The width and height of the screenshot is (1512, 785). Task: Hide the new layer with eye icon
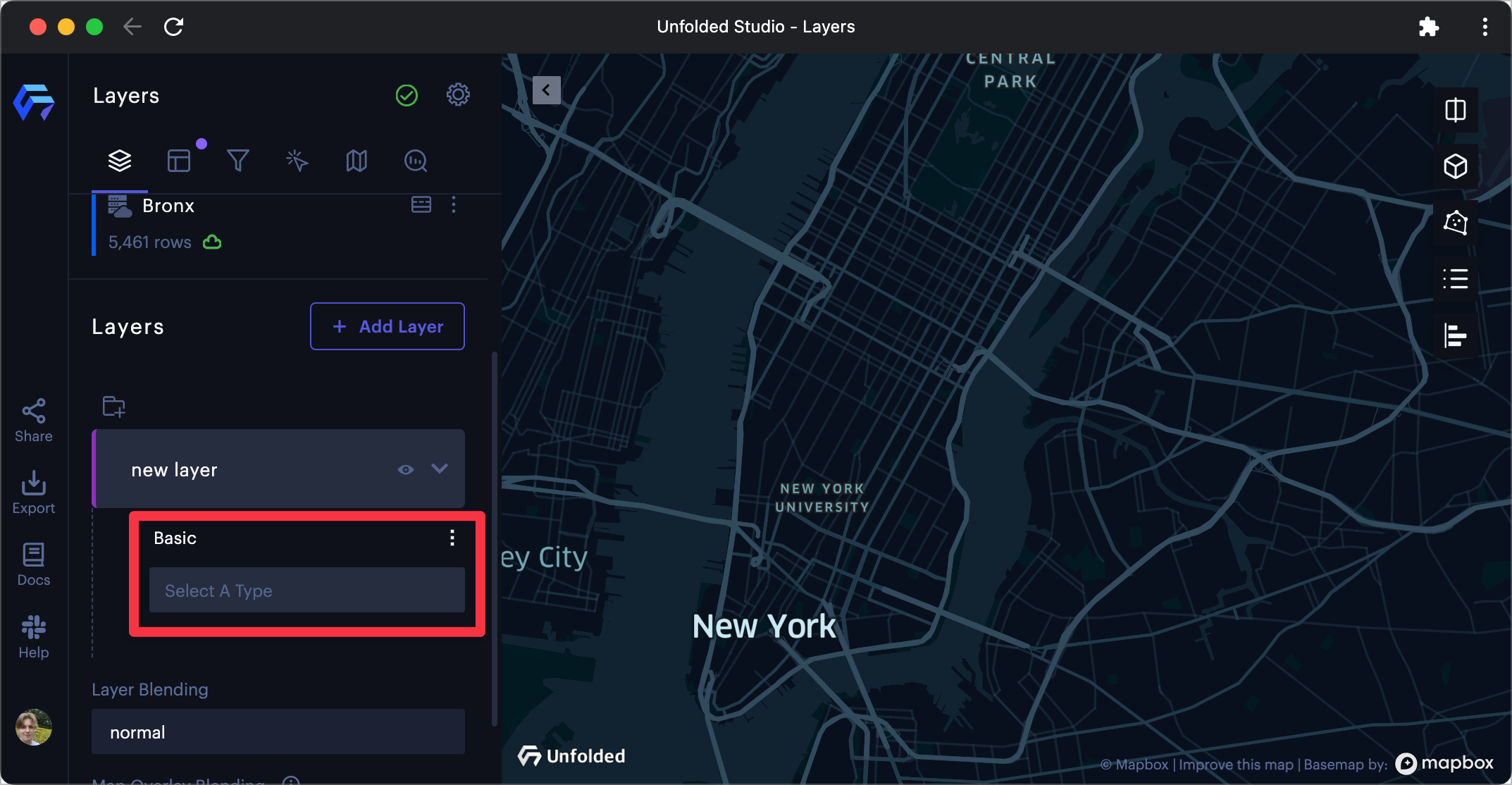point(405,469)
